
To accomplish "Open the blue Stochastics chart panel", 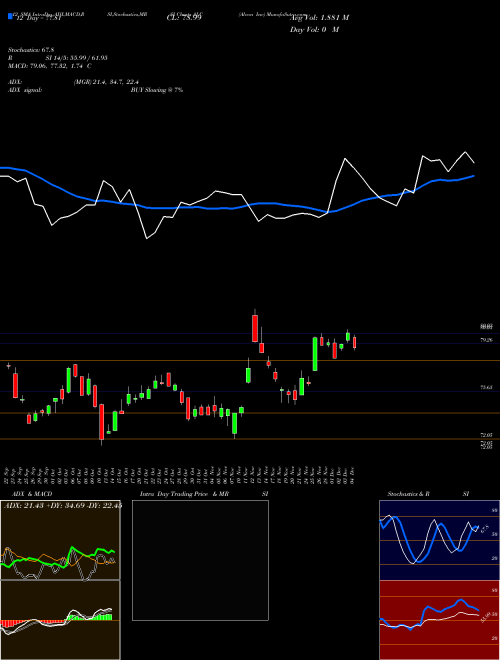I will point(439,540).
